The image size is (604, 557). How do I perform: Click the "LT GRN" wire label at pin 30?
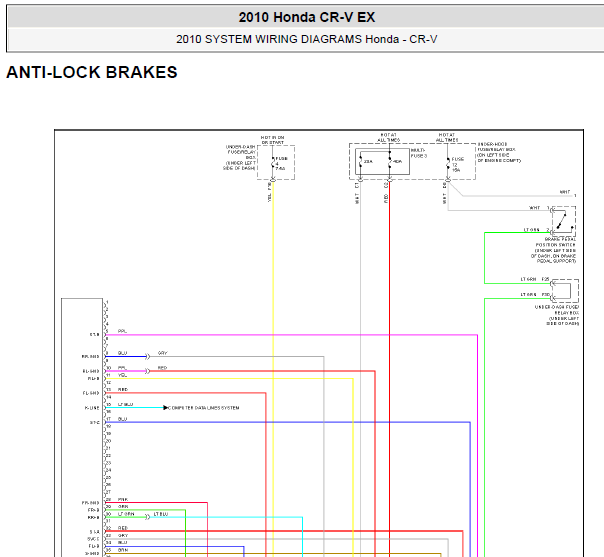(126, 514)
